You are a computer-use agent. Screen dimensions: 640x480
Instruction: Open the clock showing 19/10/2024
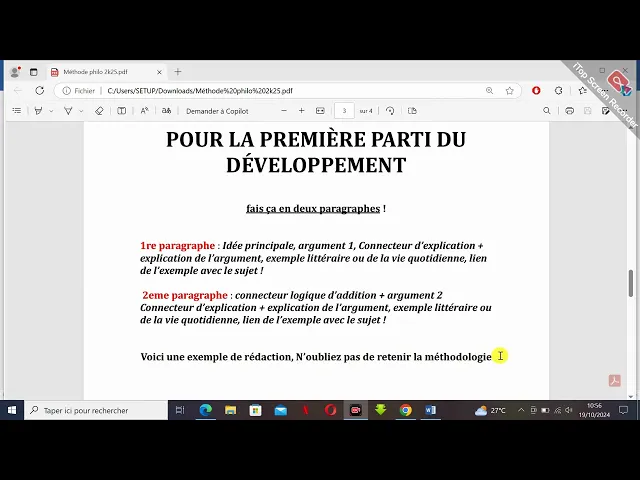[x=594, y=410]
